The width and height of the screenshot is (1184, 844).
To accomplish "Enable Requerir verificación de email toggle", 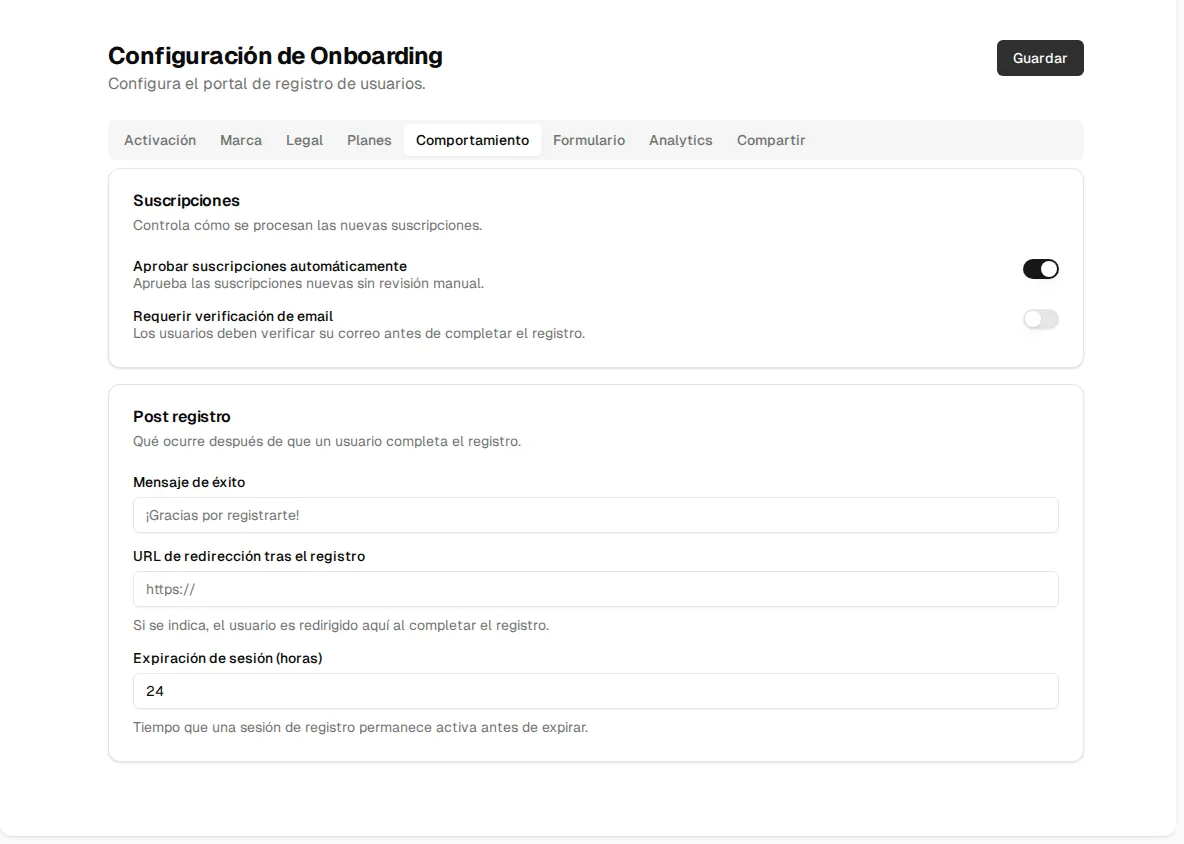I will pos(1041,319).
